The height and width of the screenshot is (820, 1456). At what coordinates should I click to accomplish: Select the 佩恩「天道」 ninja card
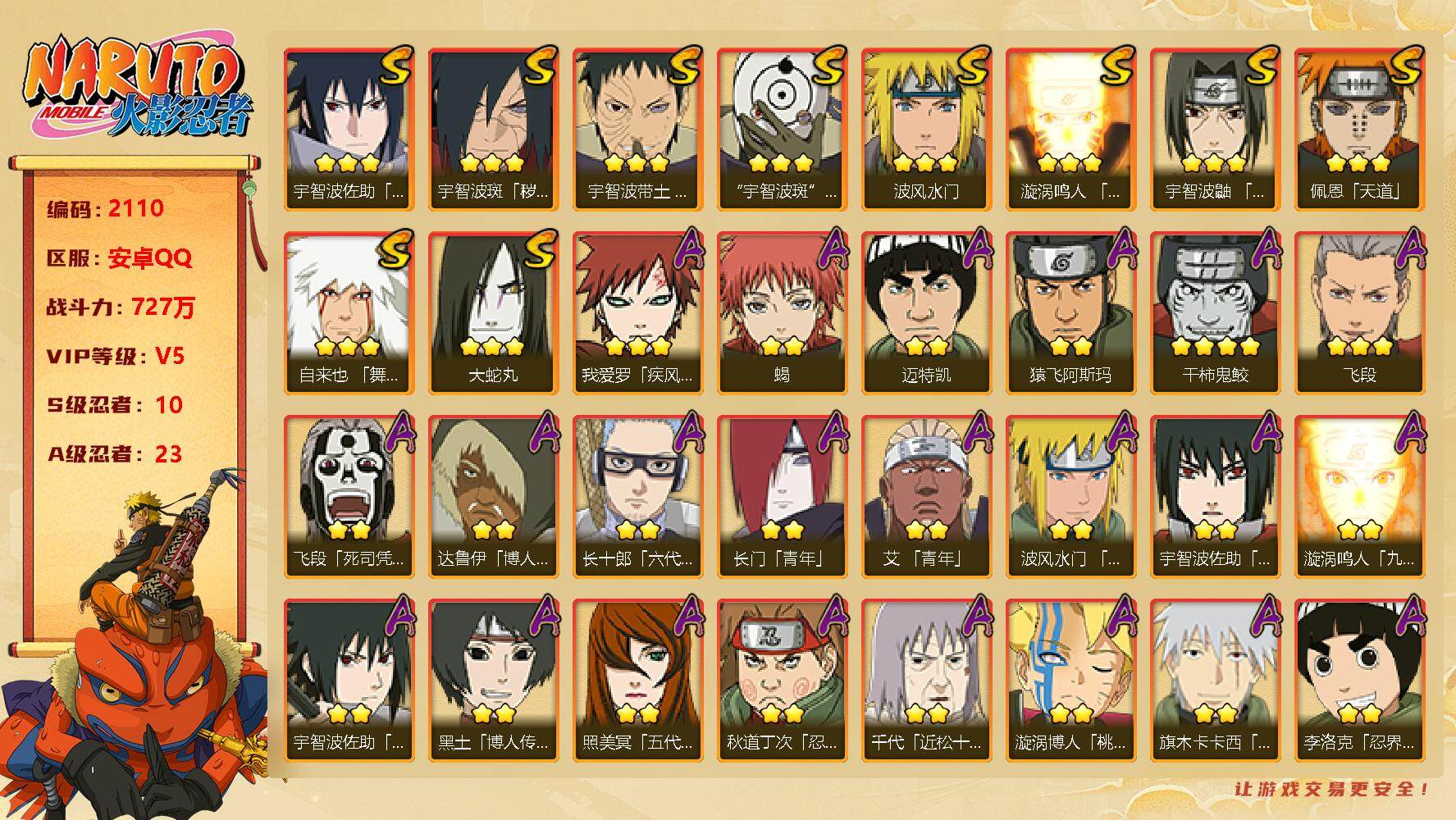coord(1360,130)
